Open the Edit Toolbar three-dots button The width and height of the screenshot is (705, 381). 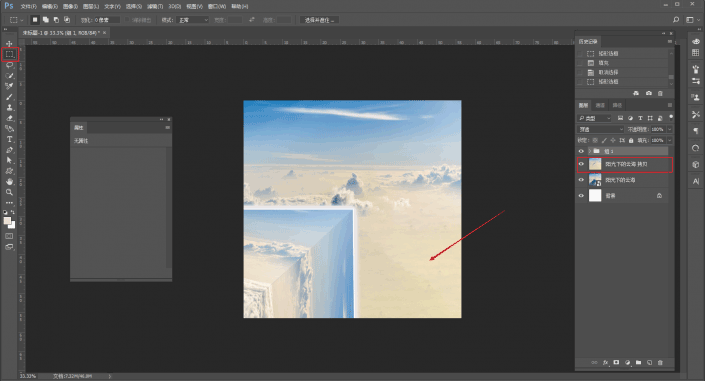9,203
